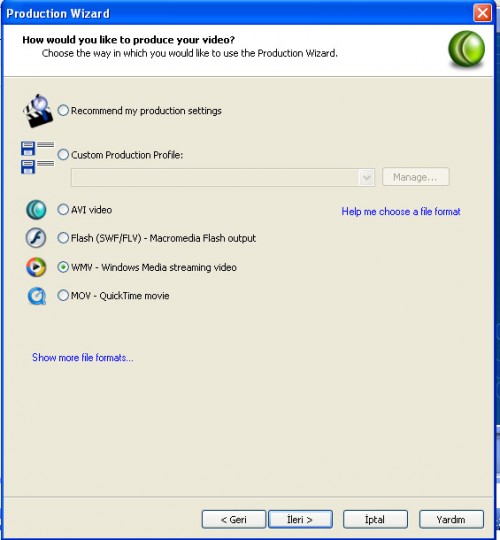Click the green Camtasia logo icon
500x540 pixels.
(x=466, y=49)
